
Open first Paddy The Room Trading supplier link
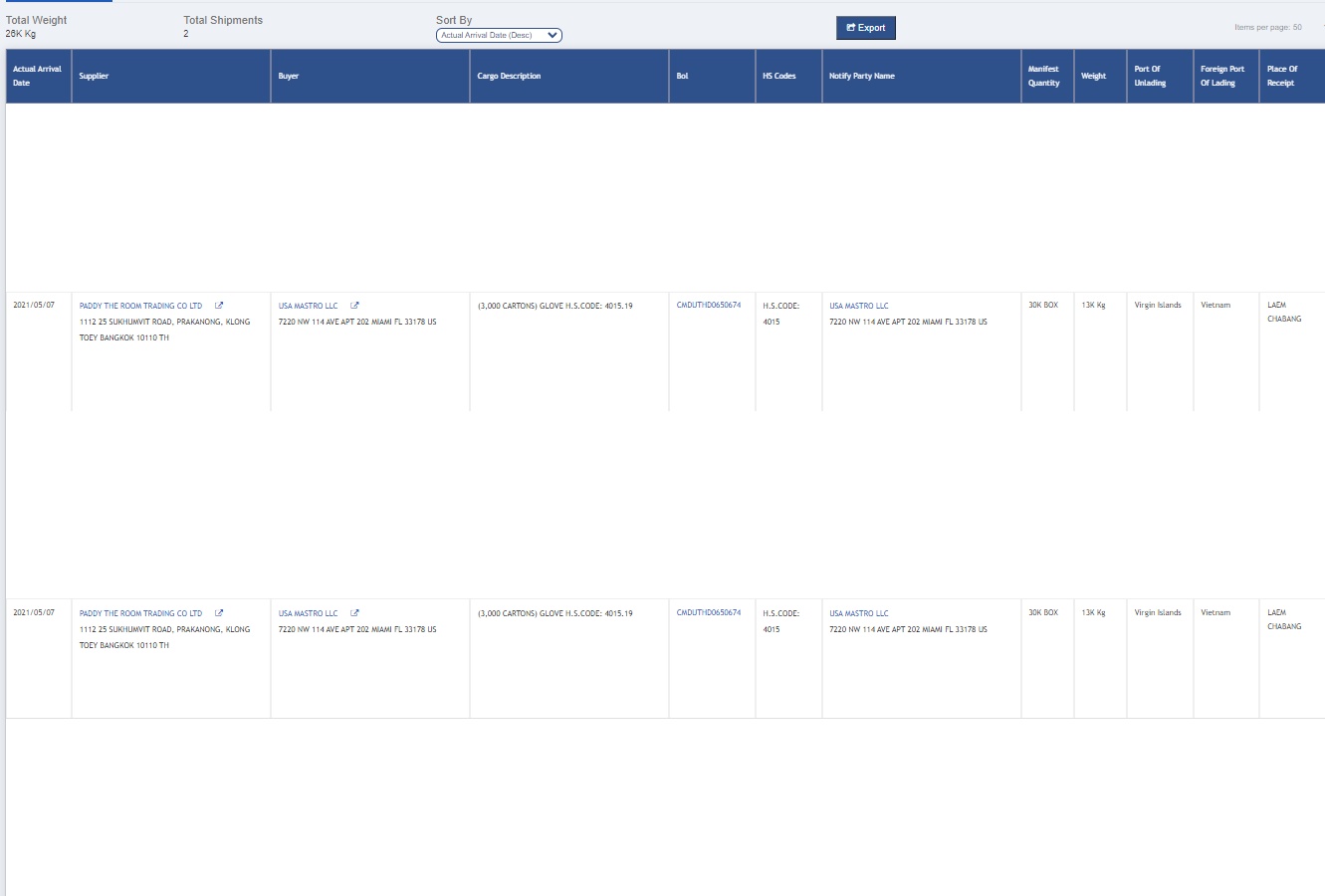tap(140, 307)
